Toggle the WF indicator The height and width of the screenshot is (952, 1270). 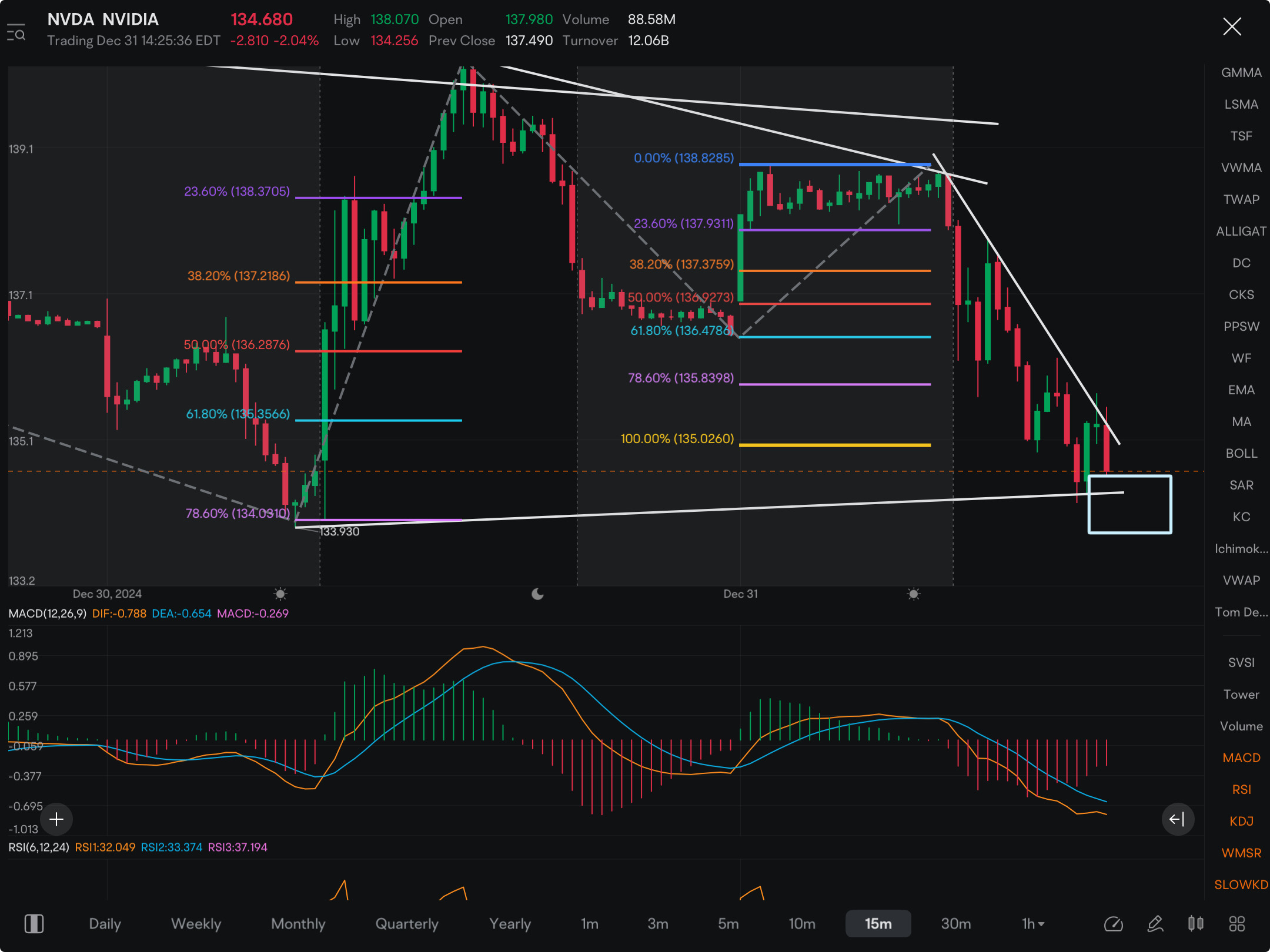[1241, 358]
